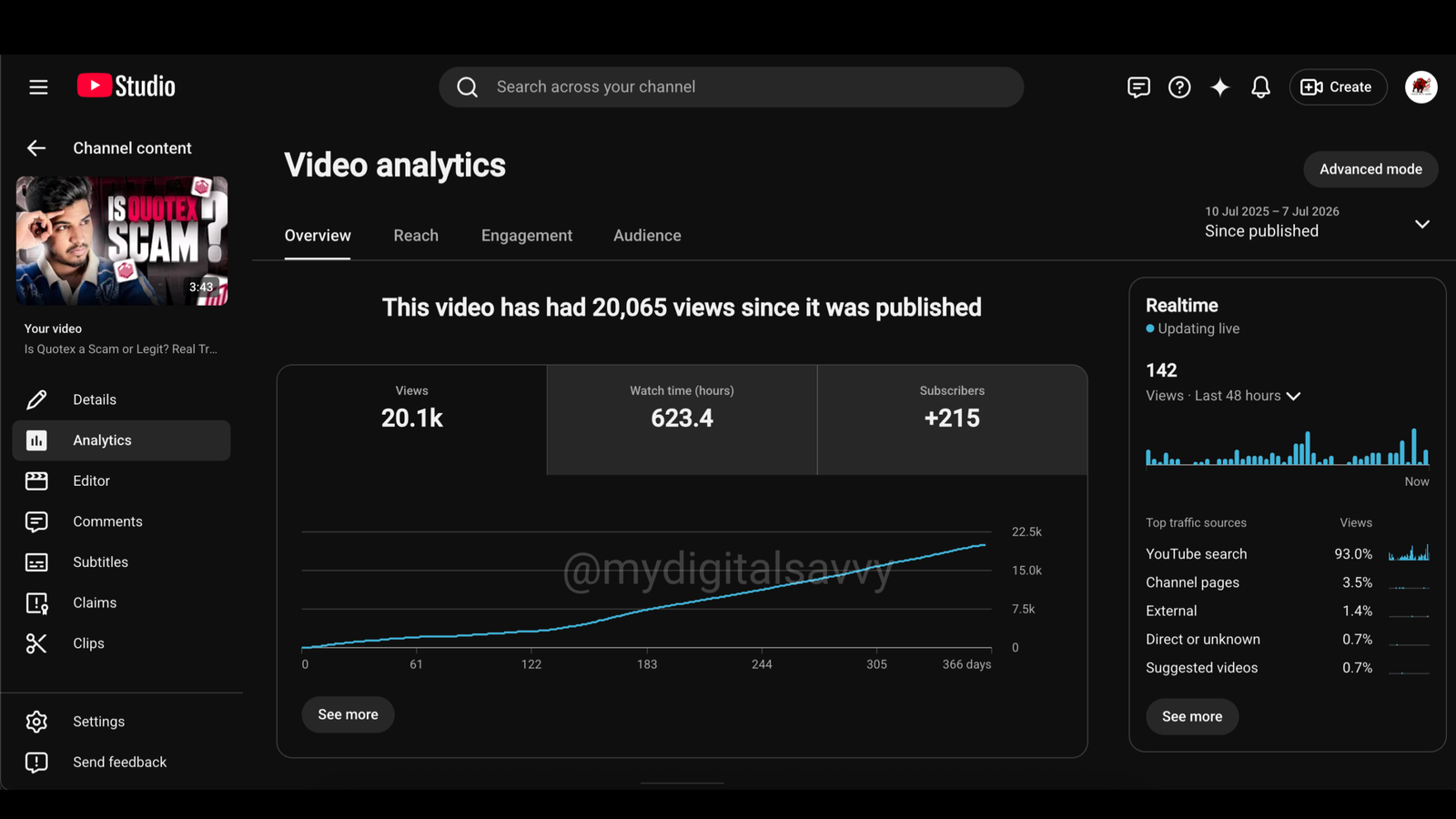1456x819 pixels.
Task: Open Channel content link
Action: pyautogui.click(x=132, y=147)
